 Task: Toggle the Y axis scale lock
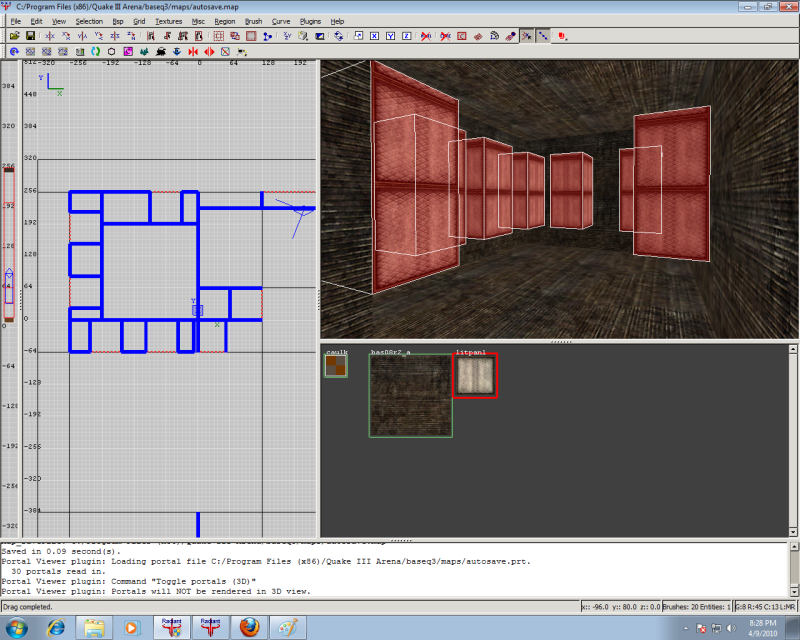click(x=390, y=36)
